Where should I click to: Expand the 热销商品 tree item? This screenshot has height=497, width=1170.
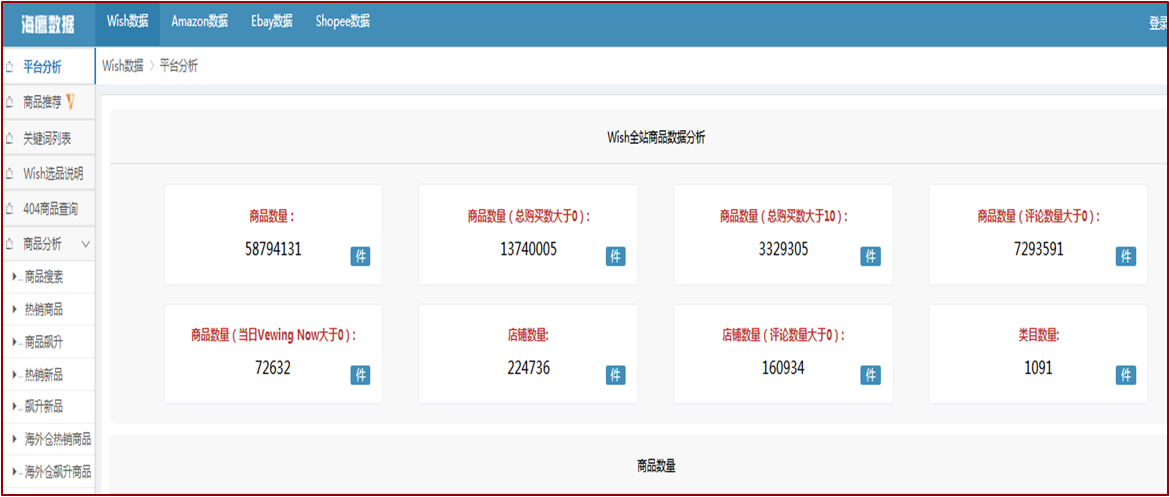14,310
